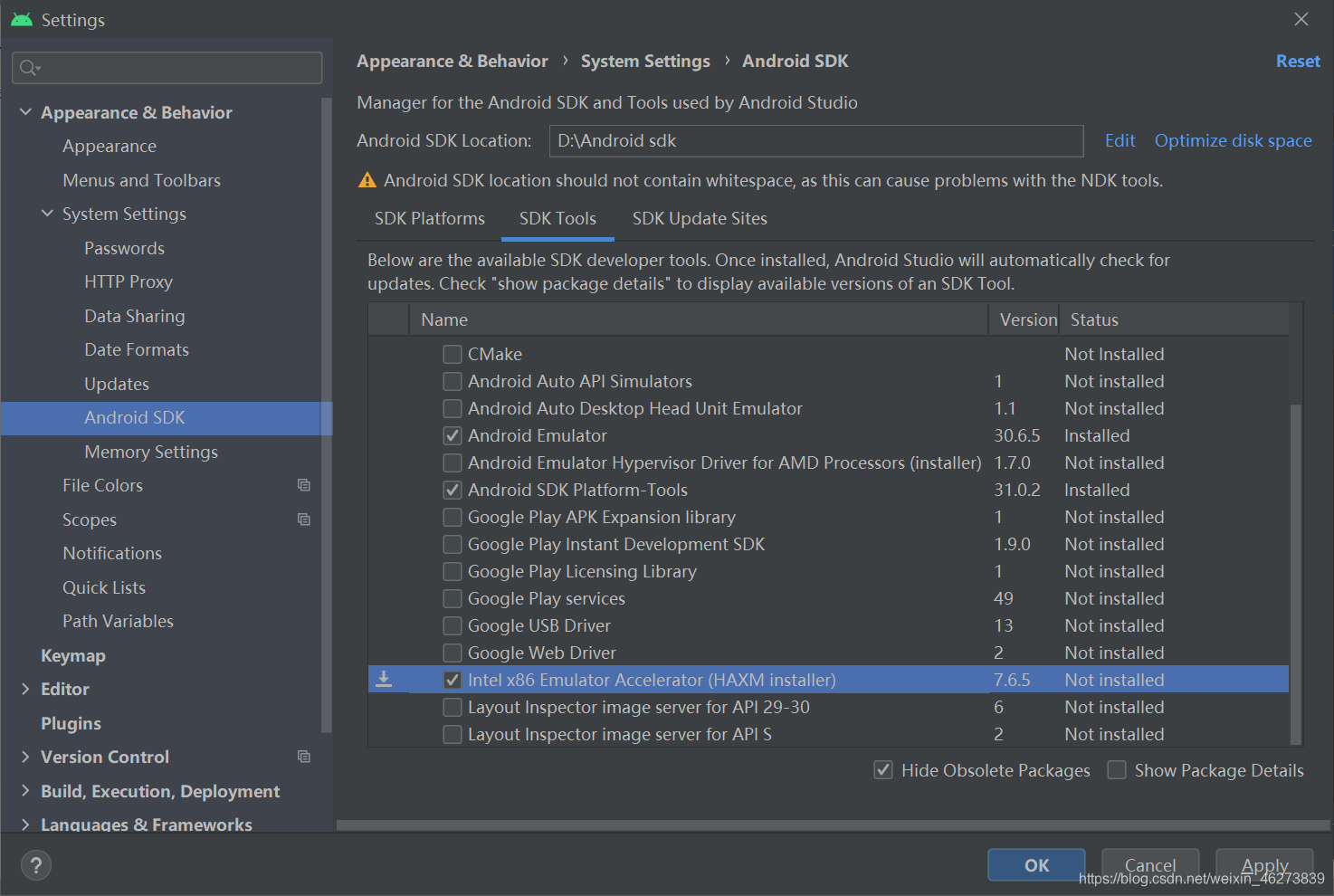Check the Google Web Driver checkbox
This screenshot has height=896, width=1334.
point(453,653)
